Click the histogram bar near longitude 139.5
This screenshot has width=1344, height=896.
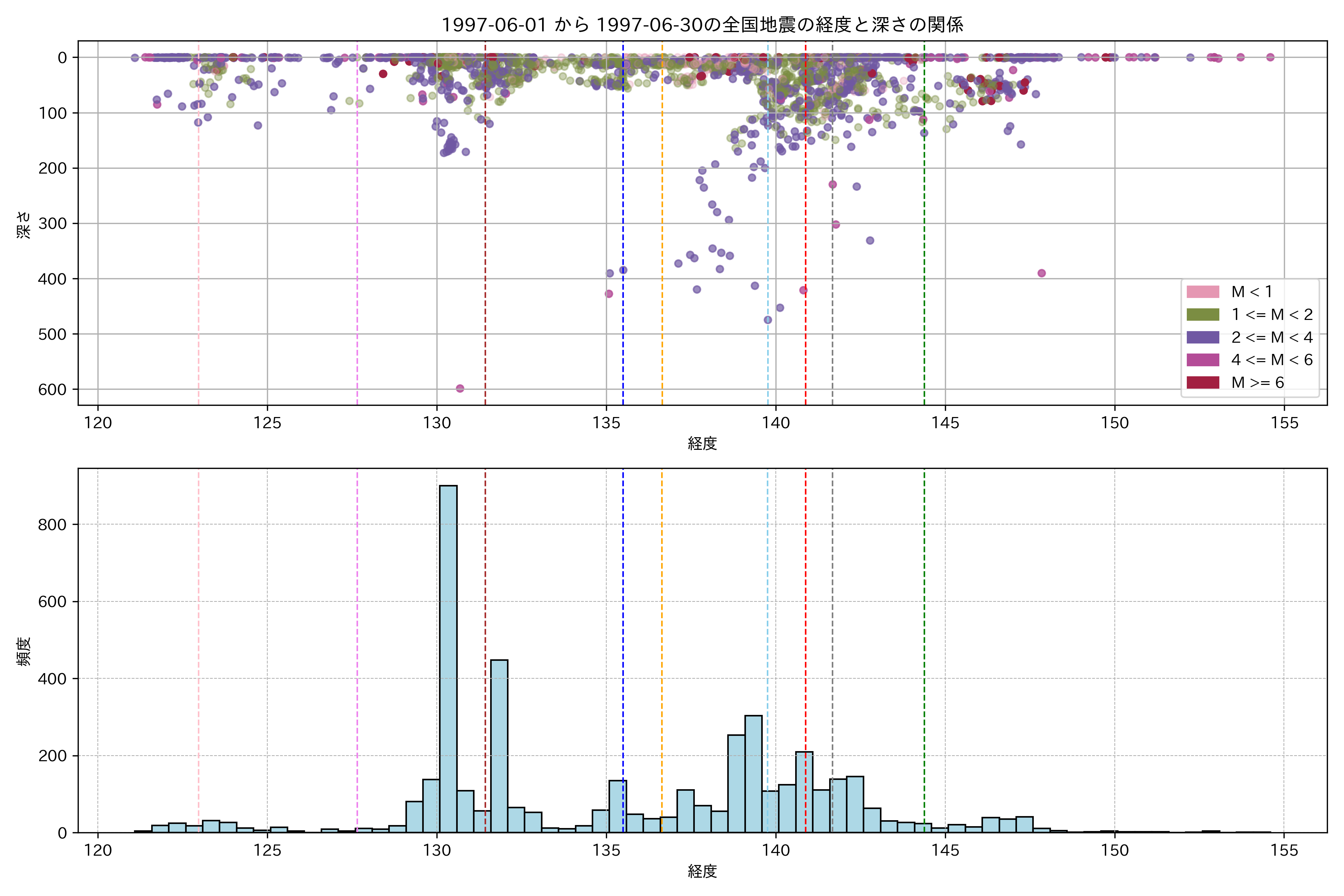point(753,774)
